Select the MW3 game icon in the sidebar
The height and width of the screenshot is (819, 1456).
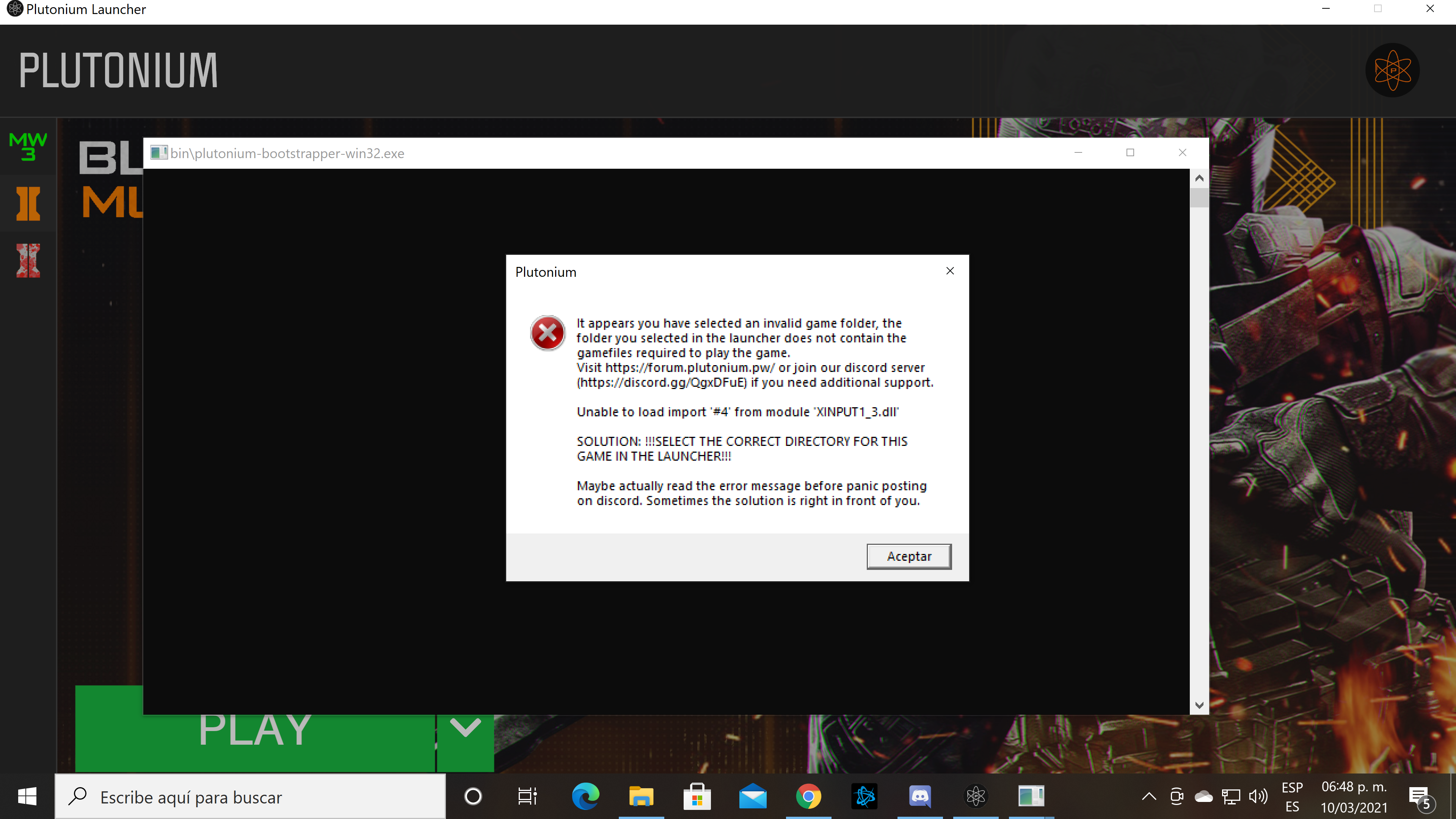pos(28,146)
